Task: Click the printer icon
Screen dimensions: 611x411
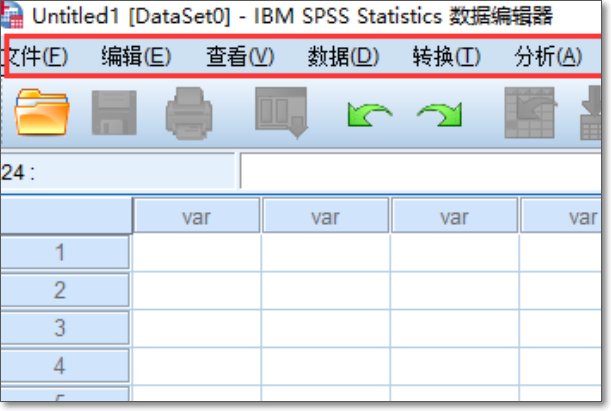Action: [189, 113]
